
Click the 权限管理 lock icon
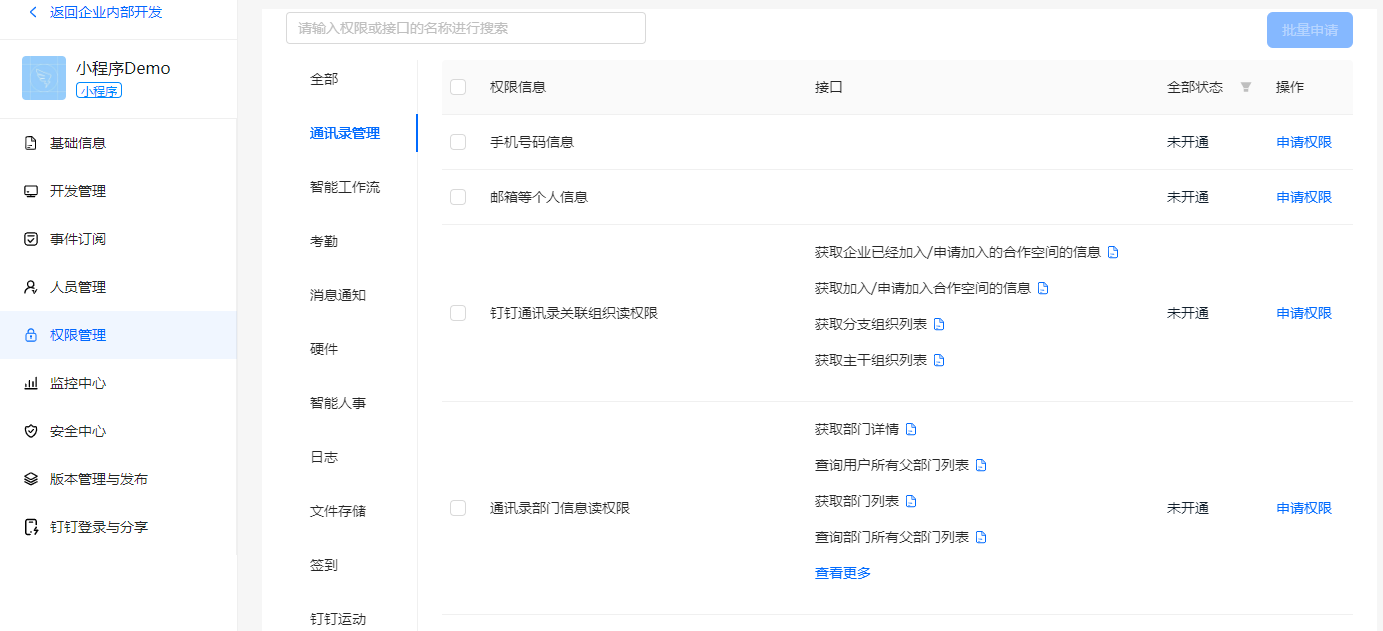coord(31,335)
